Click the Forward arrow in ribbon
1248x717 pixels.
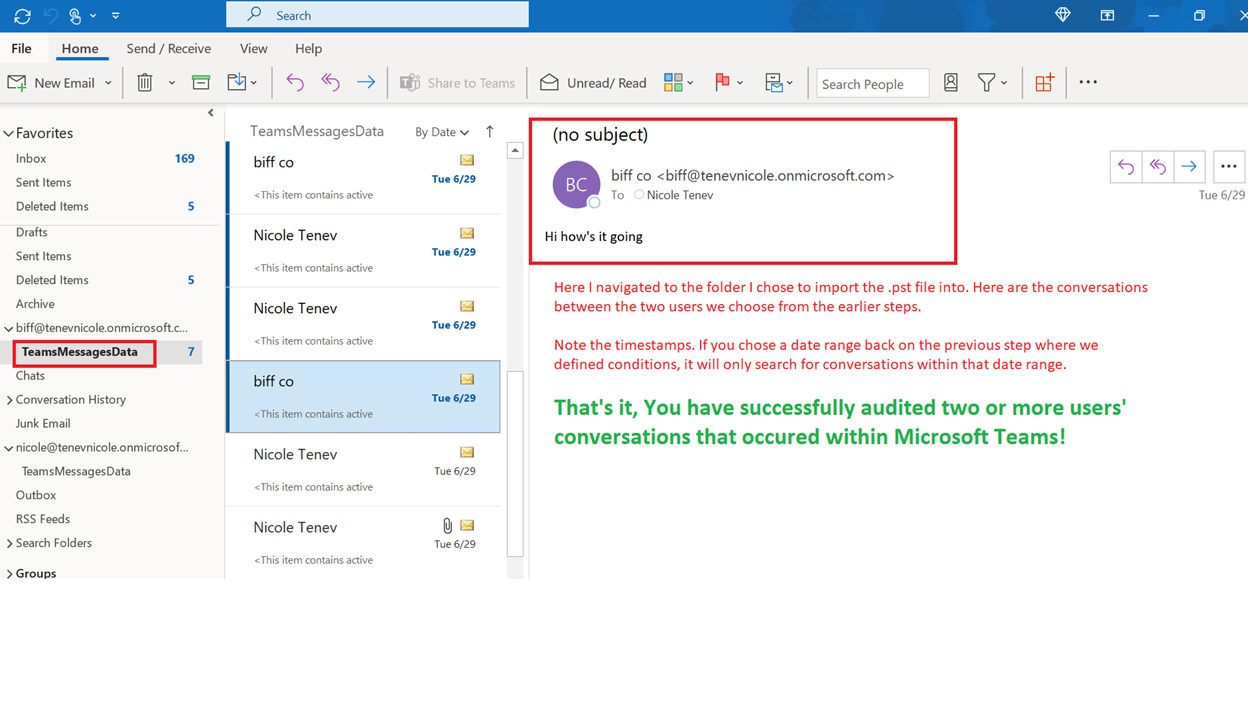click(x=366, y=83)
